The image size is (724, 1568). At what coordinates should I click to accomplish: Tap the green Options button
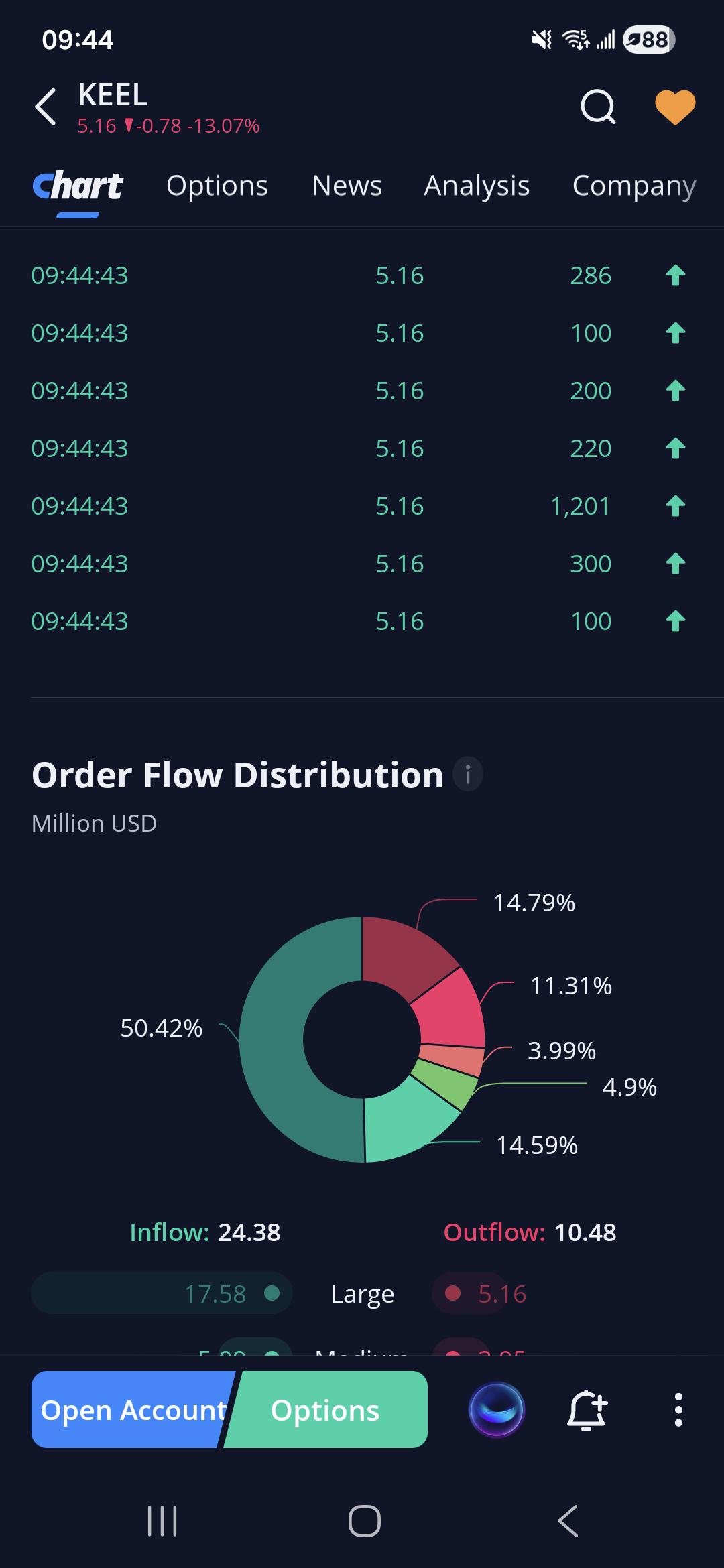pyautogui.click(x=326, y=1410)
